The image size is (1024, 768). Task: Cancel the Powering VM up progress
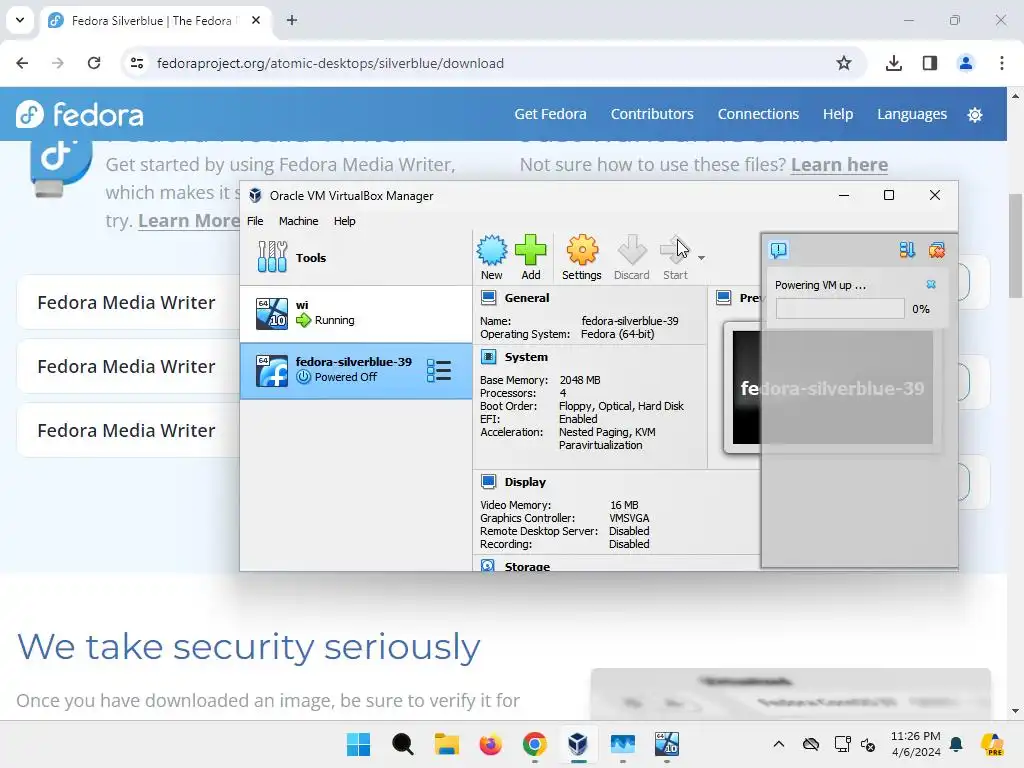coord(931,284)
